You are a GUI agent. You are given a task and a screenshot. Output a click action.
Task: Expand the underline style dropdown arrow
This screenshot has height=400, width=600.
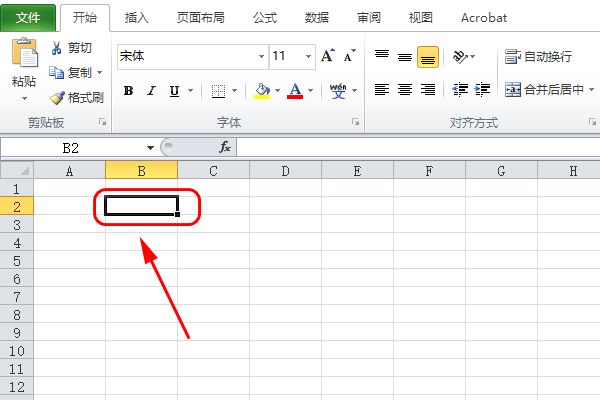click(191, 91)
